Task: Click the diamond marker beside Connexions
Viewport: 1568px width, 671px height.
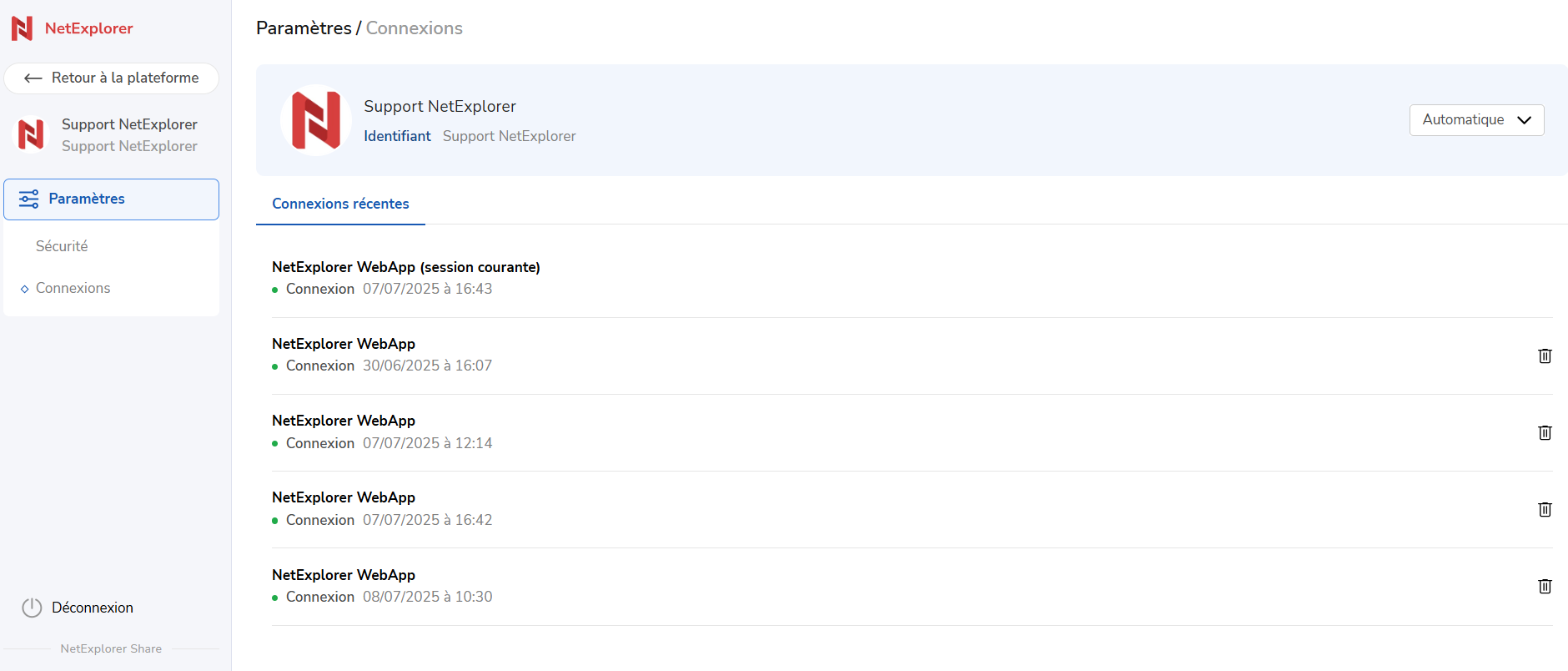Action: click(24, 289)
